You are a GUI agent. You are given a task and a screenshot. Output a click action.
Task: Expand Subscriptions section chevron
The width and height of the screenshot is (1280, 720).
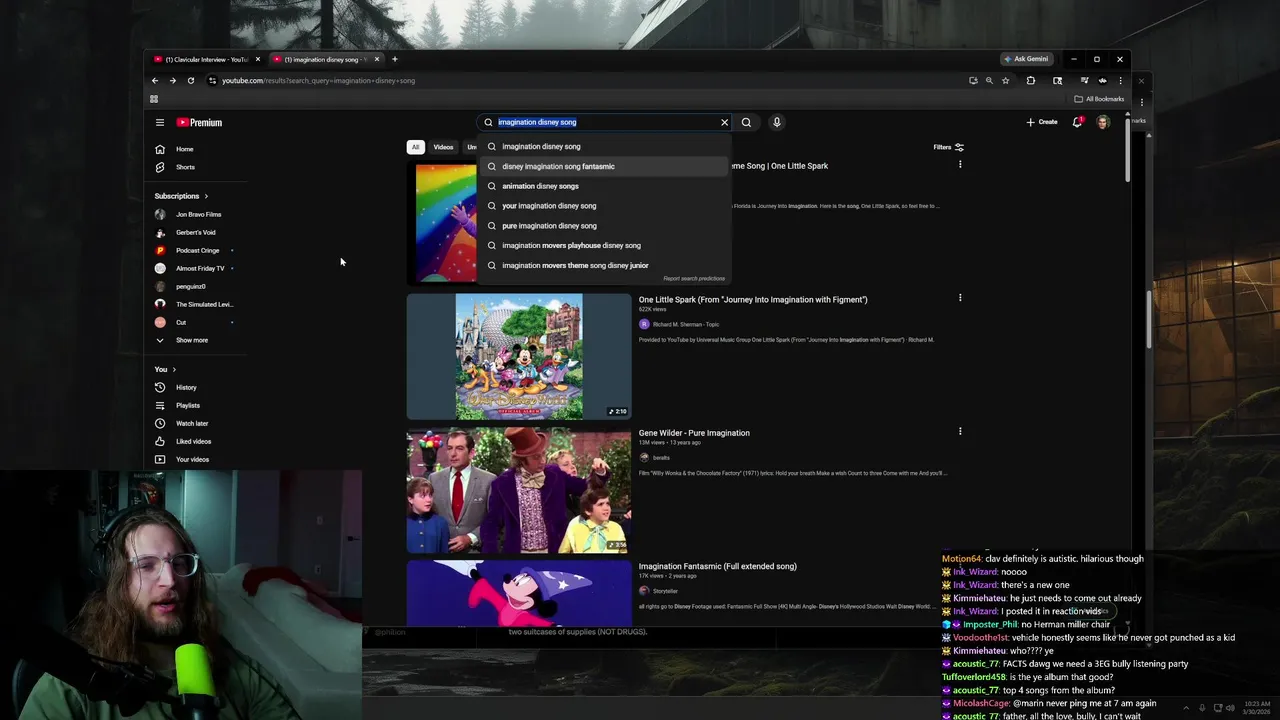tap(206, 196)
